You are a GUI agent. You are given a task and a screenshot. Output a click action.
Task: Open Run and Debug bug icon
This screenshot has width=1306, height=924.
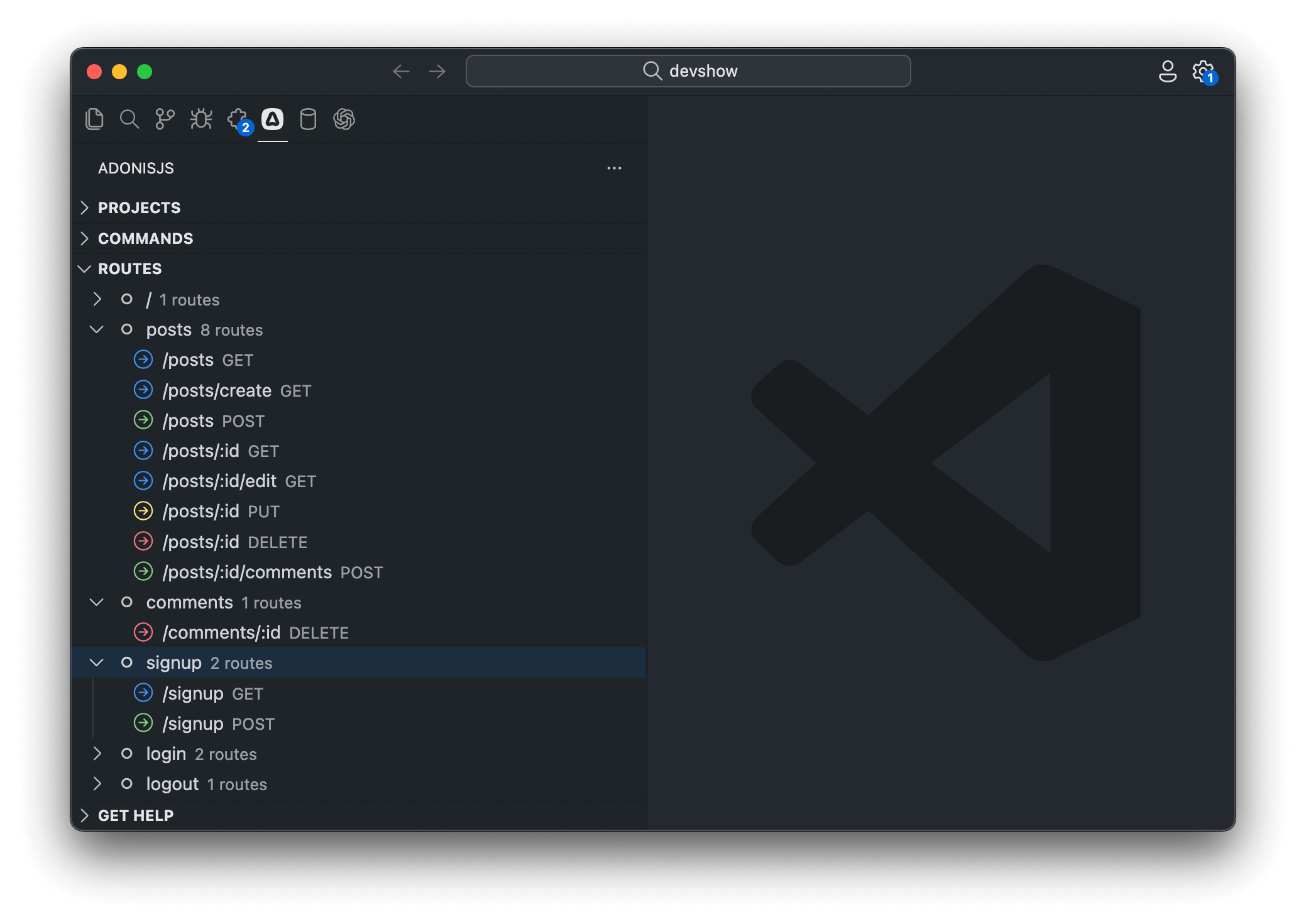tap(201, 119)
